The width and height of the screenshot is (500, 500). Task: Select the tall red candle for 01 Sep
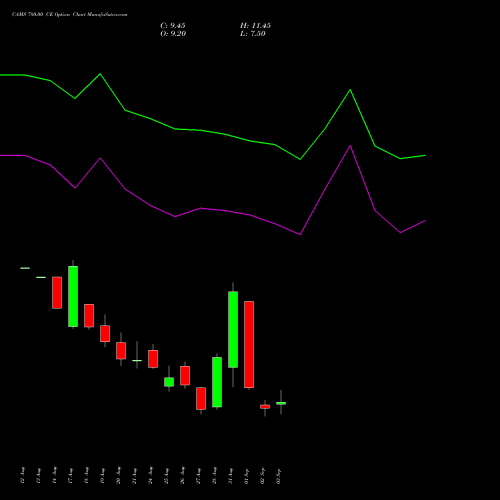[x=249, y=344]
